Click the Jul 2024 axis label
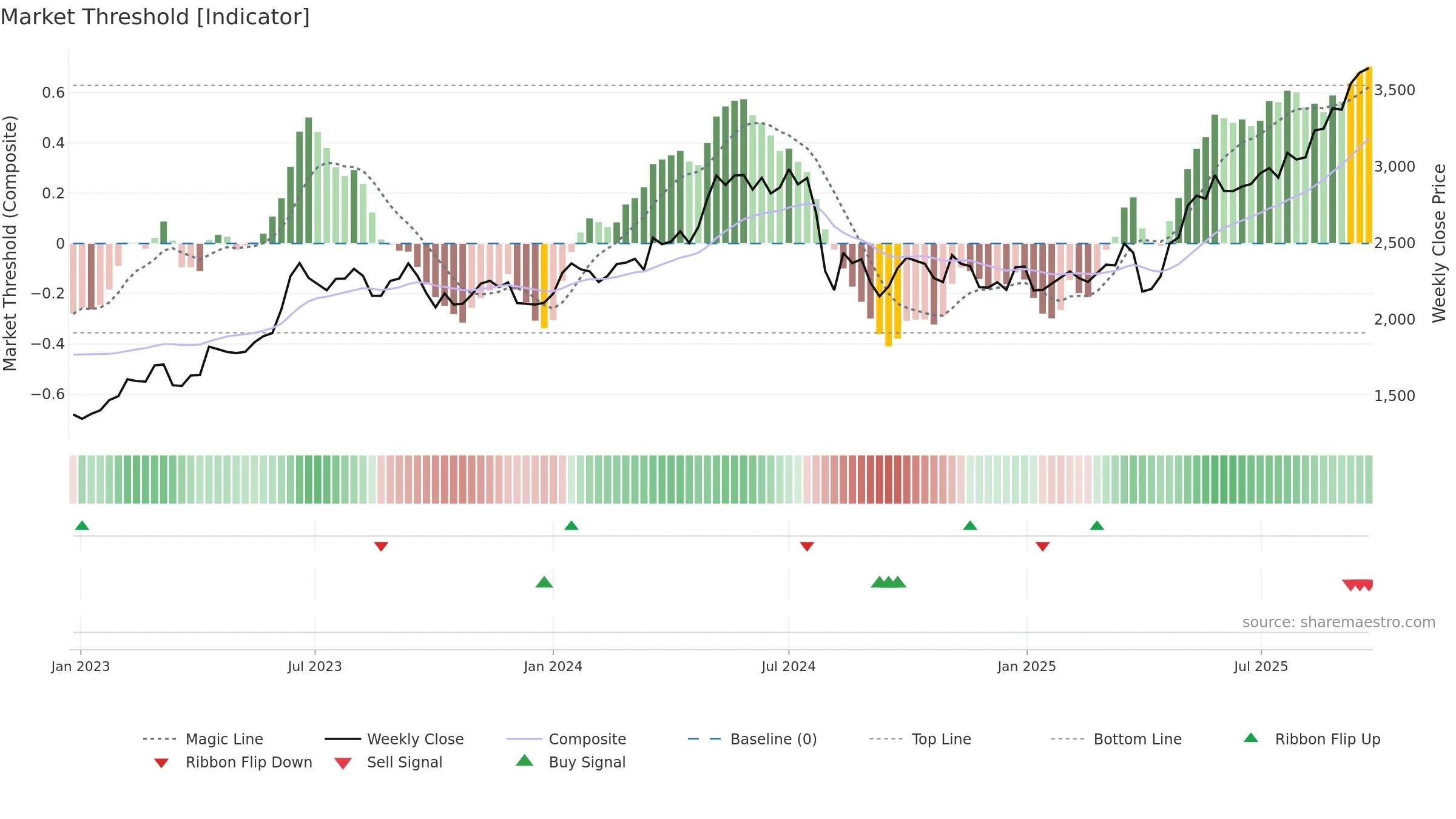This screenshot has height=819, width=1456. pyautogui.click(x=789, y=666)
